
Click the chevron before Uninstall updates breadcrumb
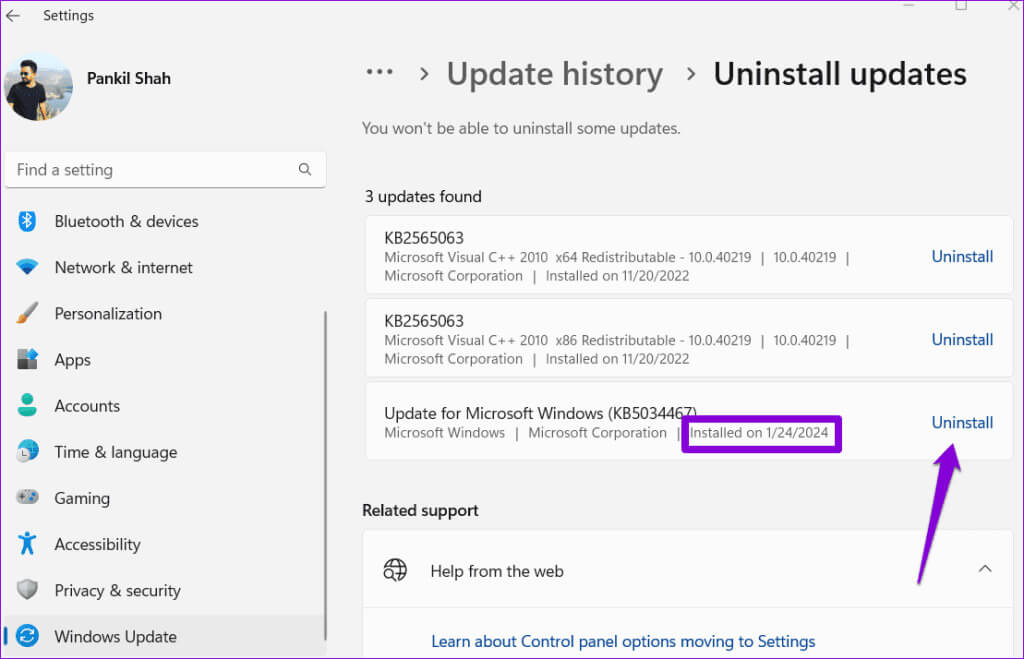pyautogui.click(x=690, y=74)
